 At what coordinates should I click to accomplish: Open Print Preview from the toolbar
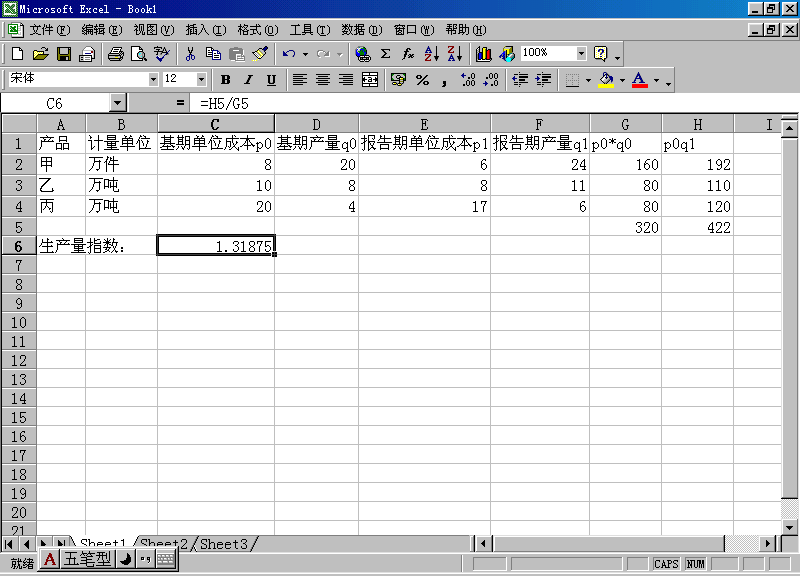tap(138, 54)
